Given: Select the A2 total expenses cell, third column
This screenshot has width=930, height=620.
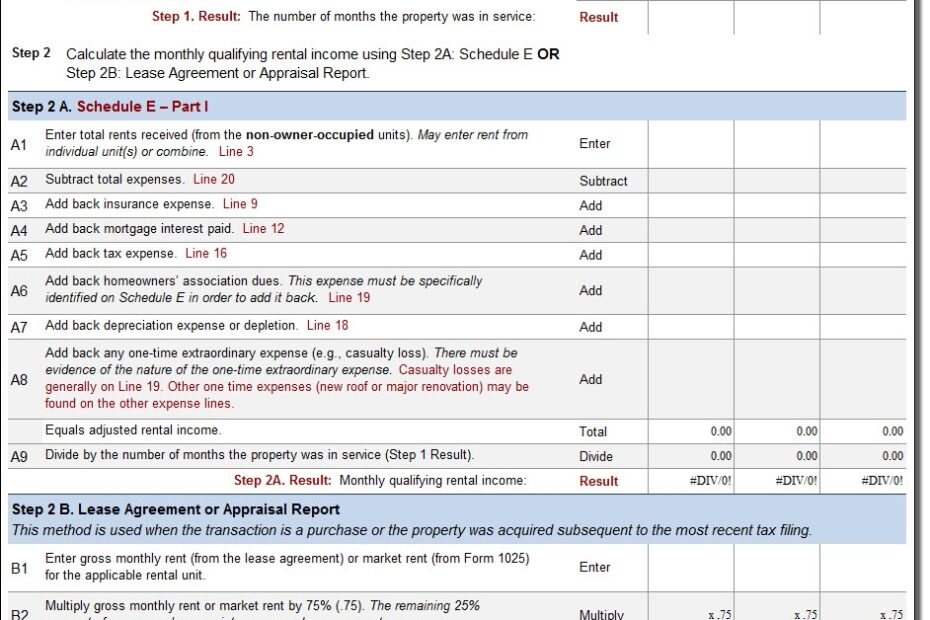Looking at the screenshot, I should [864, 181].
